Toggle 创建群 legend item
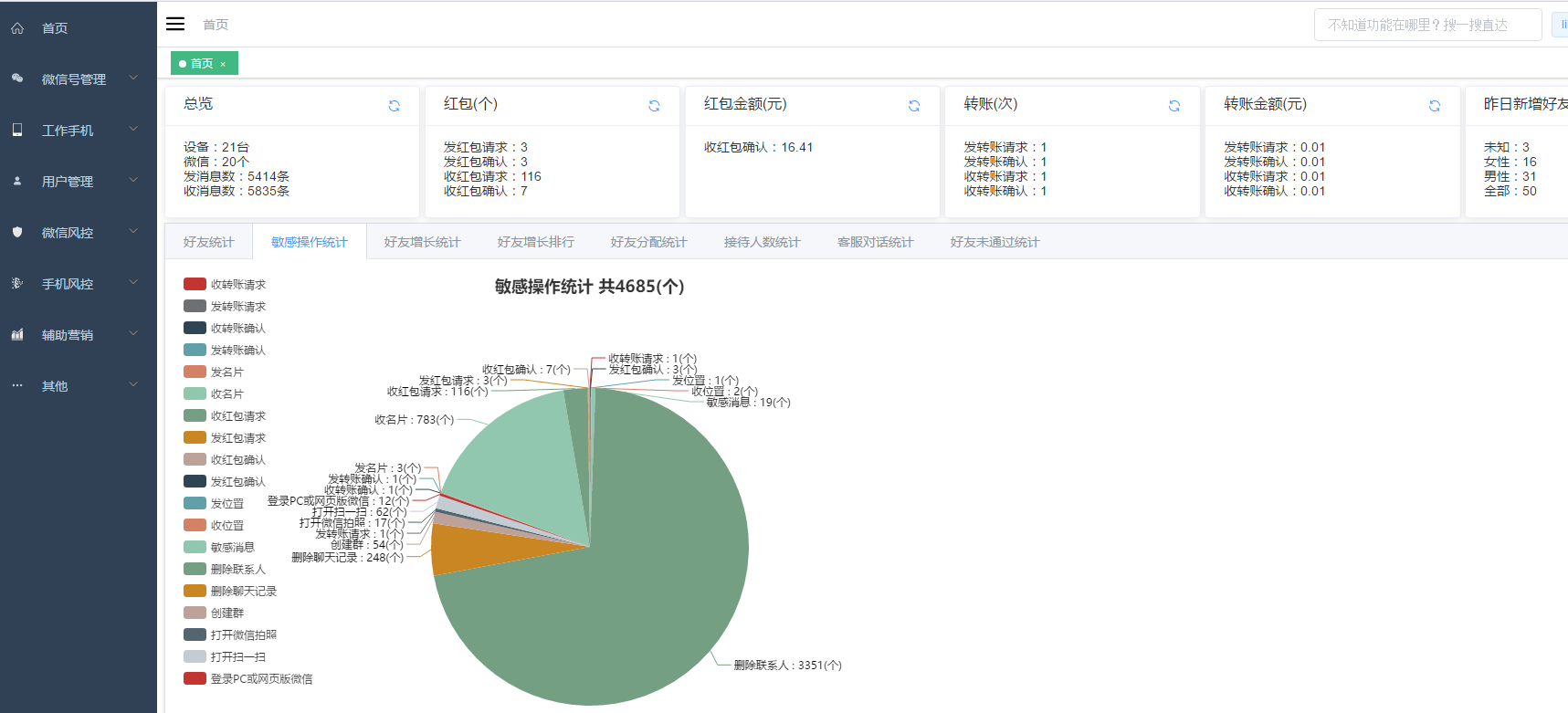The height and width of the screenshot is (713, 1568). point(214,613)
